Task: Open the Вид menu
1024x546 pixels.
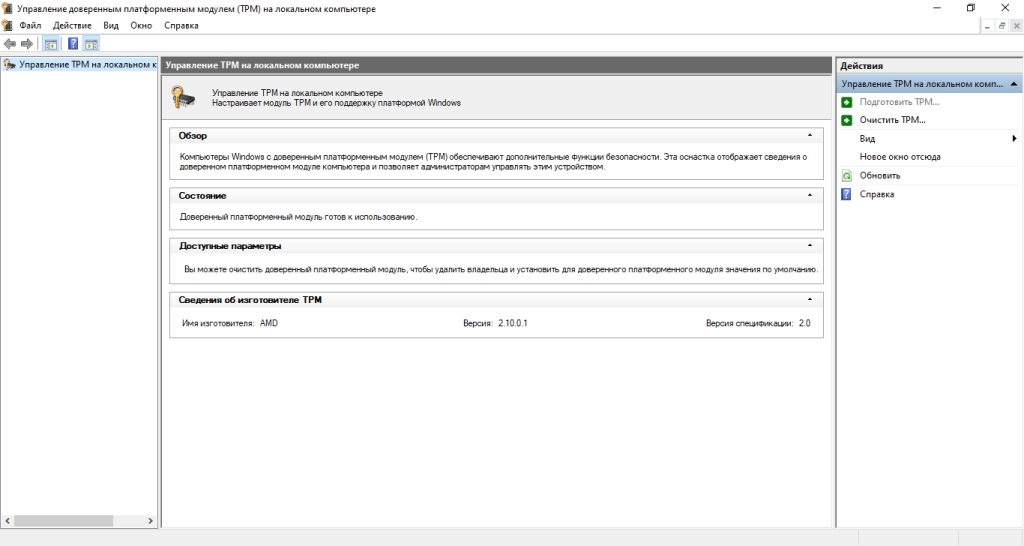Action: (111, 25)
